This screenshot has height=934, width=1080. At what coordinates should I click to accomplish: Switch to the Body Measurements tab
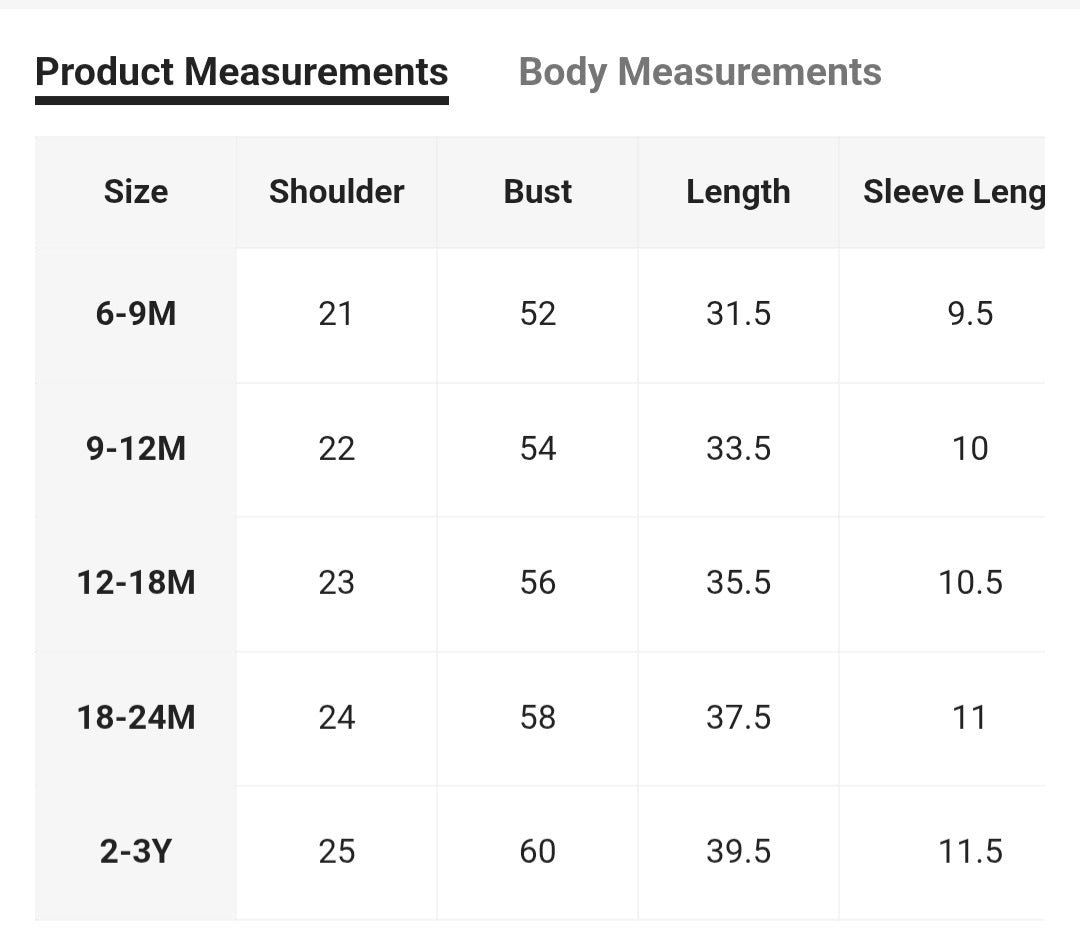pyautogui.click(x=699, y=72)
